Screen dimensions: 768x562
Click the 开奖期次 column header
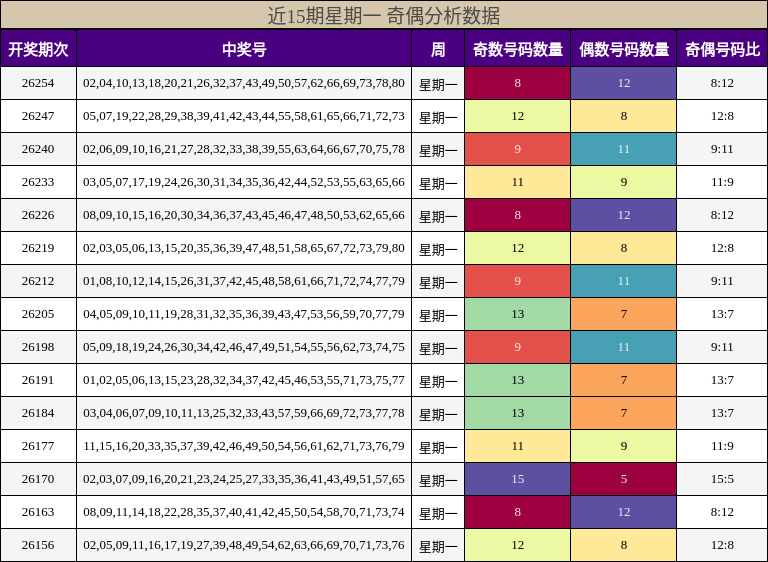coord(38,49)
